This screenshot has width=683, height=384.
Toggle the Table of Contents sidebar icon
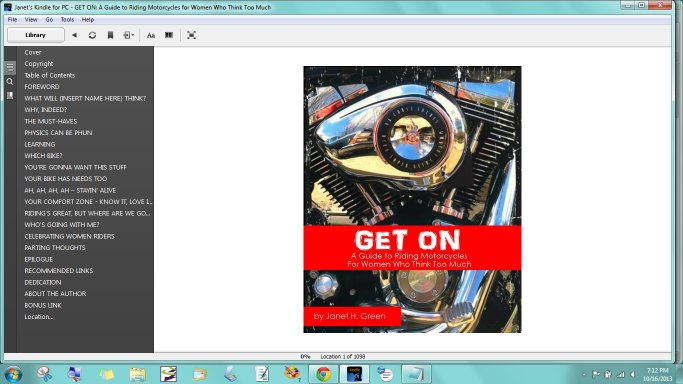[10, 67]
